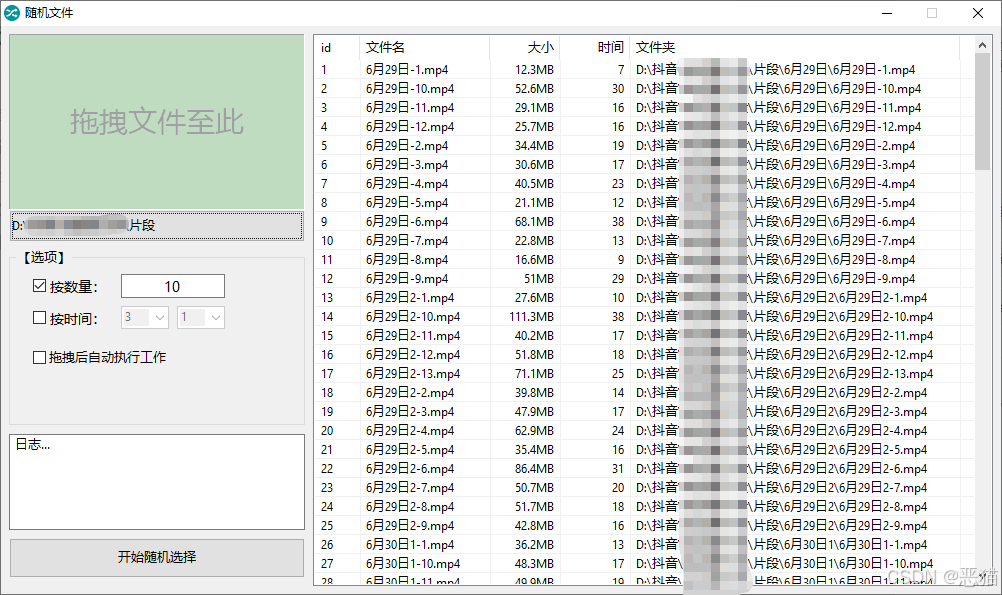
Task: Click the app shuffle icon in title bar
Action: [12, 13]
